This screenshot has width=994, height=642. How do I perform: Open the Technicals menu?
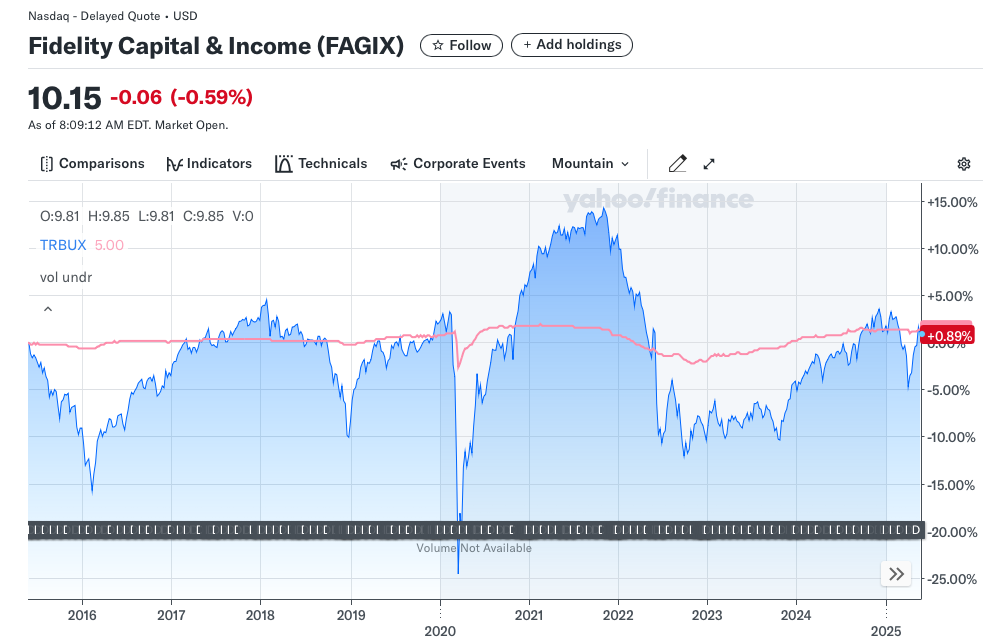321,164
